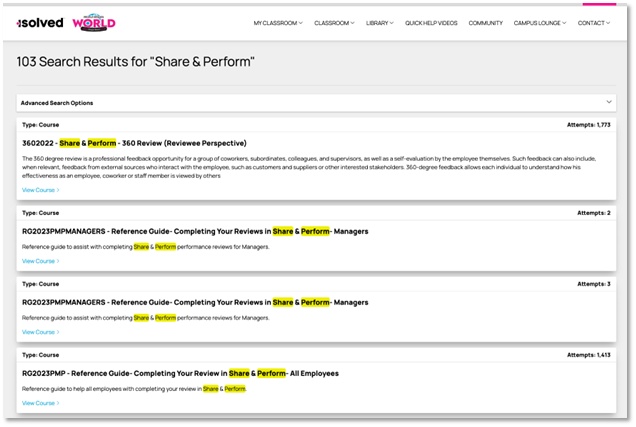Screen dimensions: 636x427
Task: Open the CLASSROOM dropdown menu
Action: (x=334, y=23)
